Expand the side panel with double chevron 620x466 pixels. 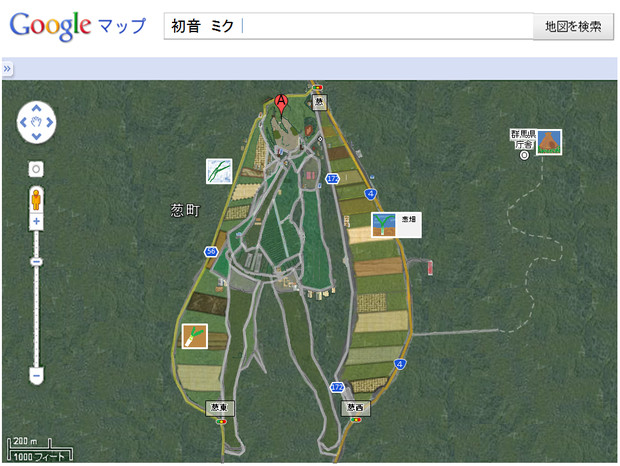click(7, 69)
